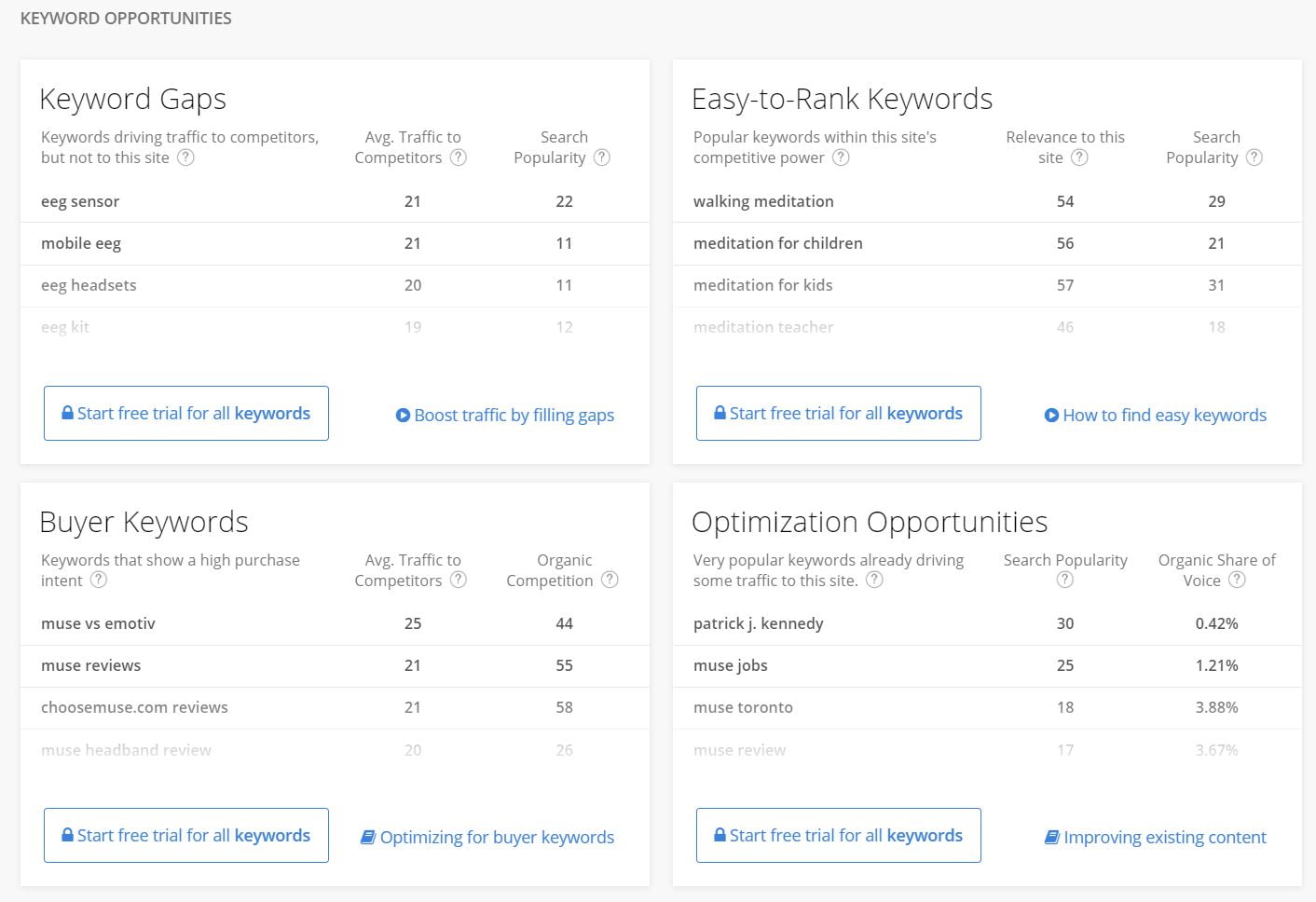Open help for Keyword Gaps description
Image resolution: width=1316 pixels, height=902 pixels.
(186, 157)
